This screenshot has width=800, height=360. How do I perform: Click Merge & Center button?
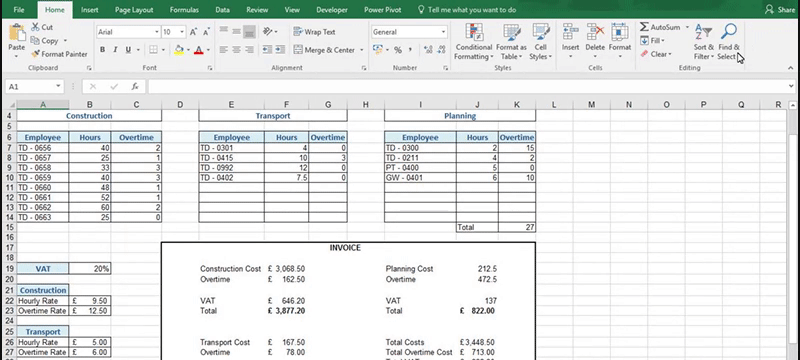click(324, 50)
